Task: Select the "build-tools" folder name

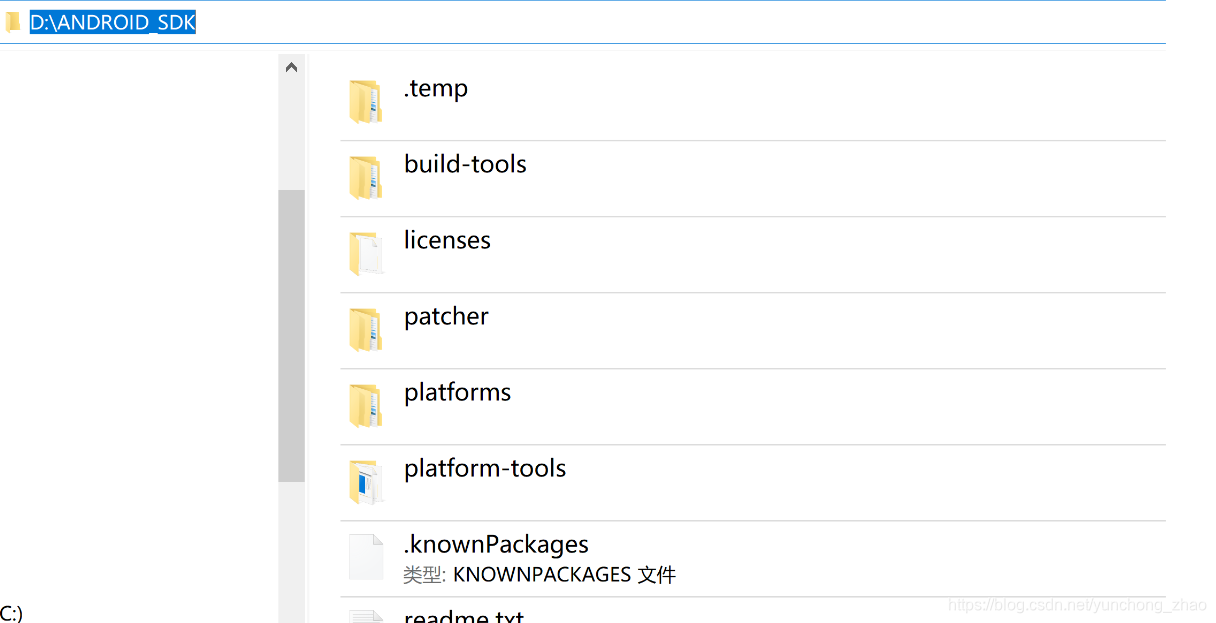Action: coord(465,164)
